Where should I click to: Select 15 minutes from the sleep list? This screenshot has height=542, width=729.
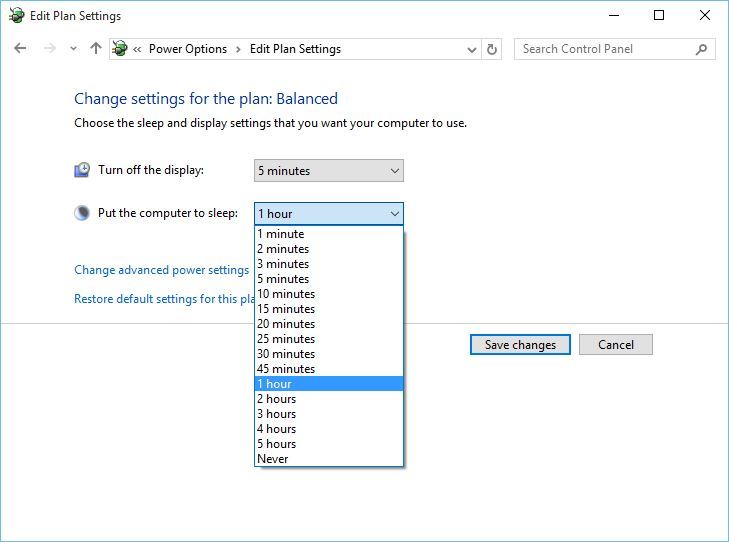point(286,309)
